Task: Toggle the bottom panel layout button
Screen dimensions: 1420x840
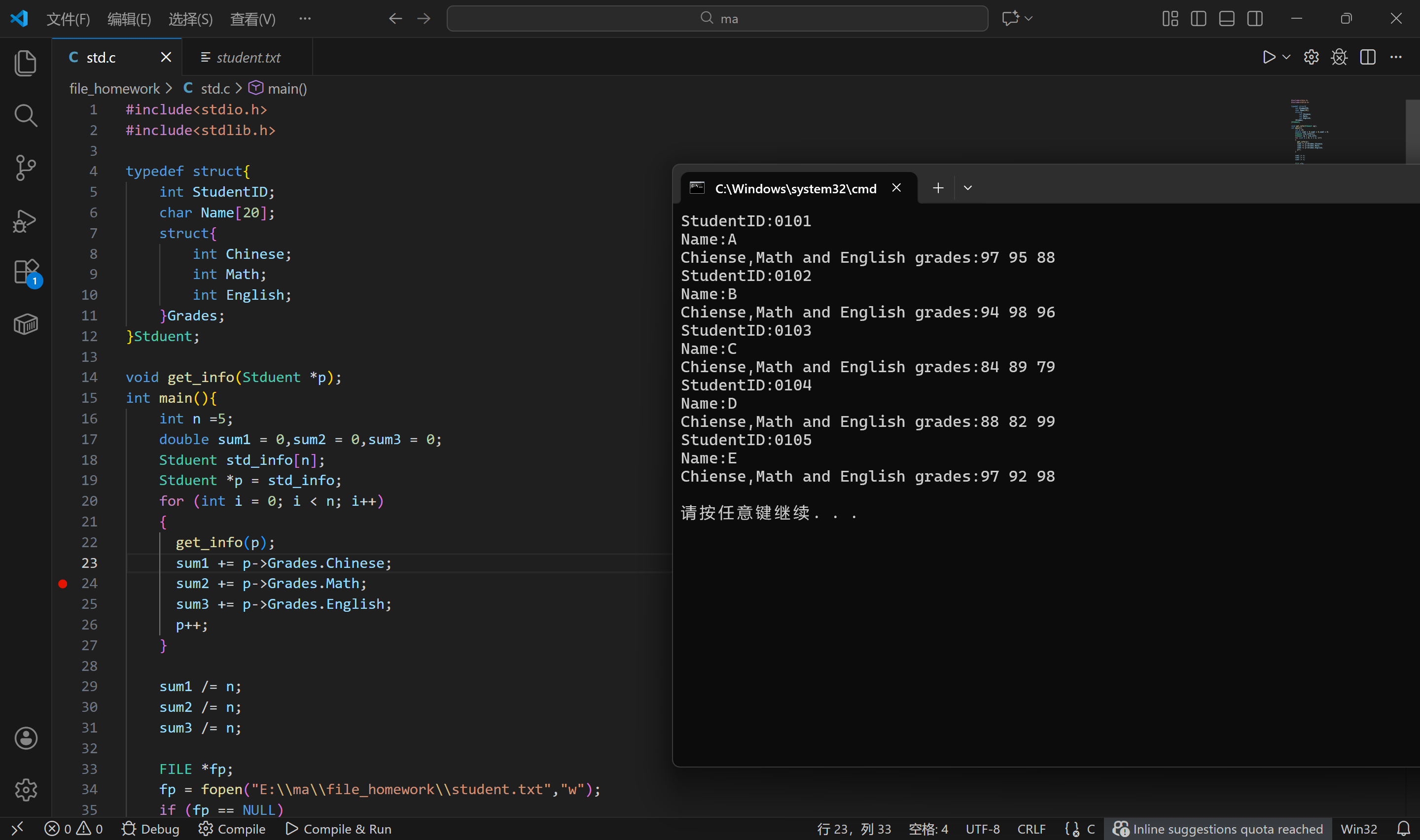Action: pyautogui.click(x=1226, y=19)
